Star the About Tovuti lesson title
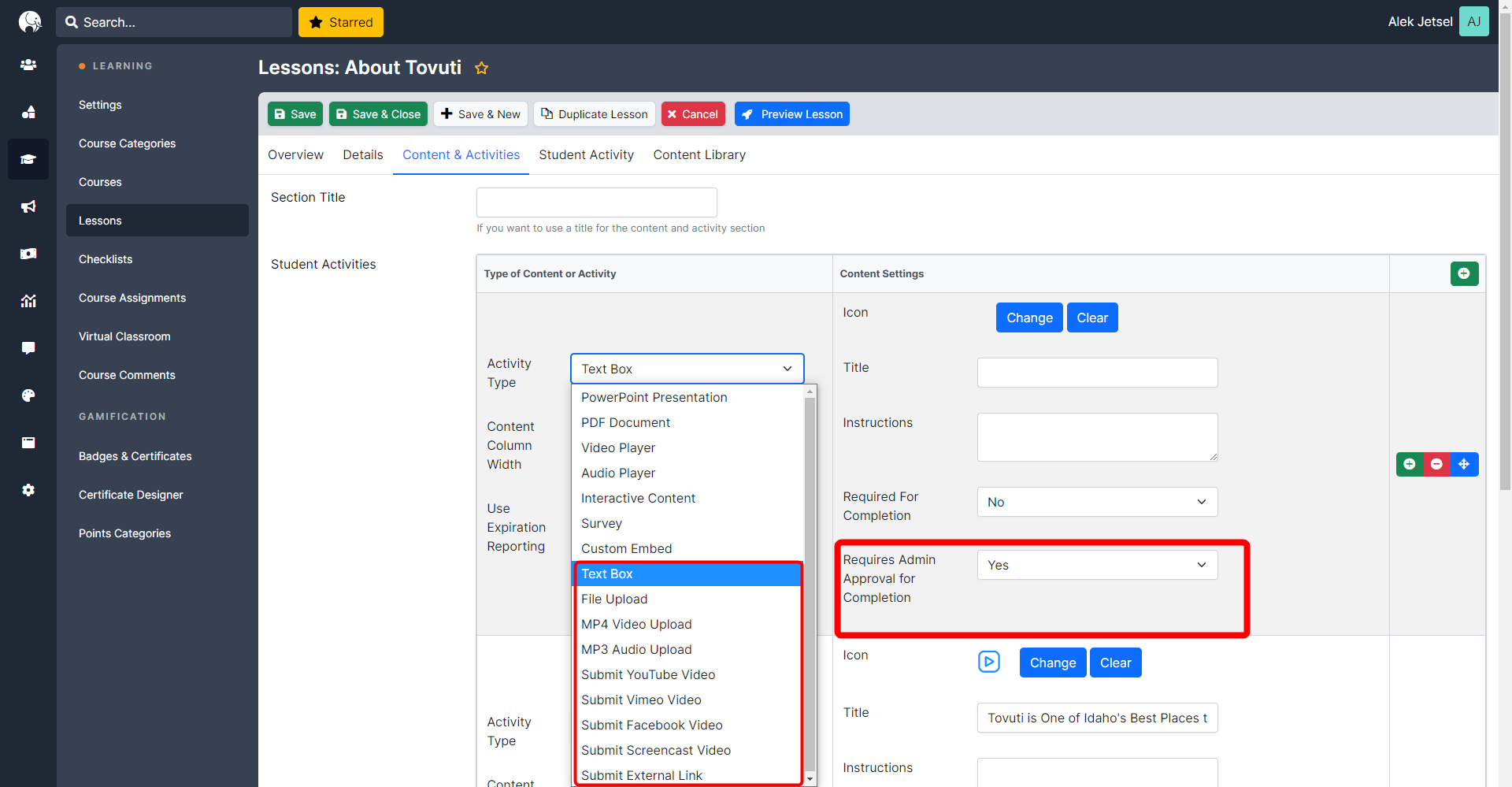 click(482, 68)
